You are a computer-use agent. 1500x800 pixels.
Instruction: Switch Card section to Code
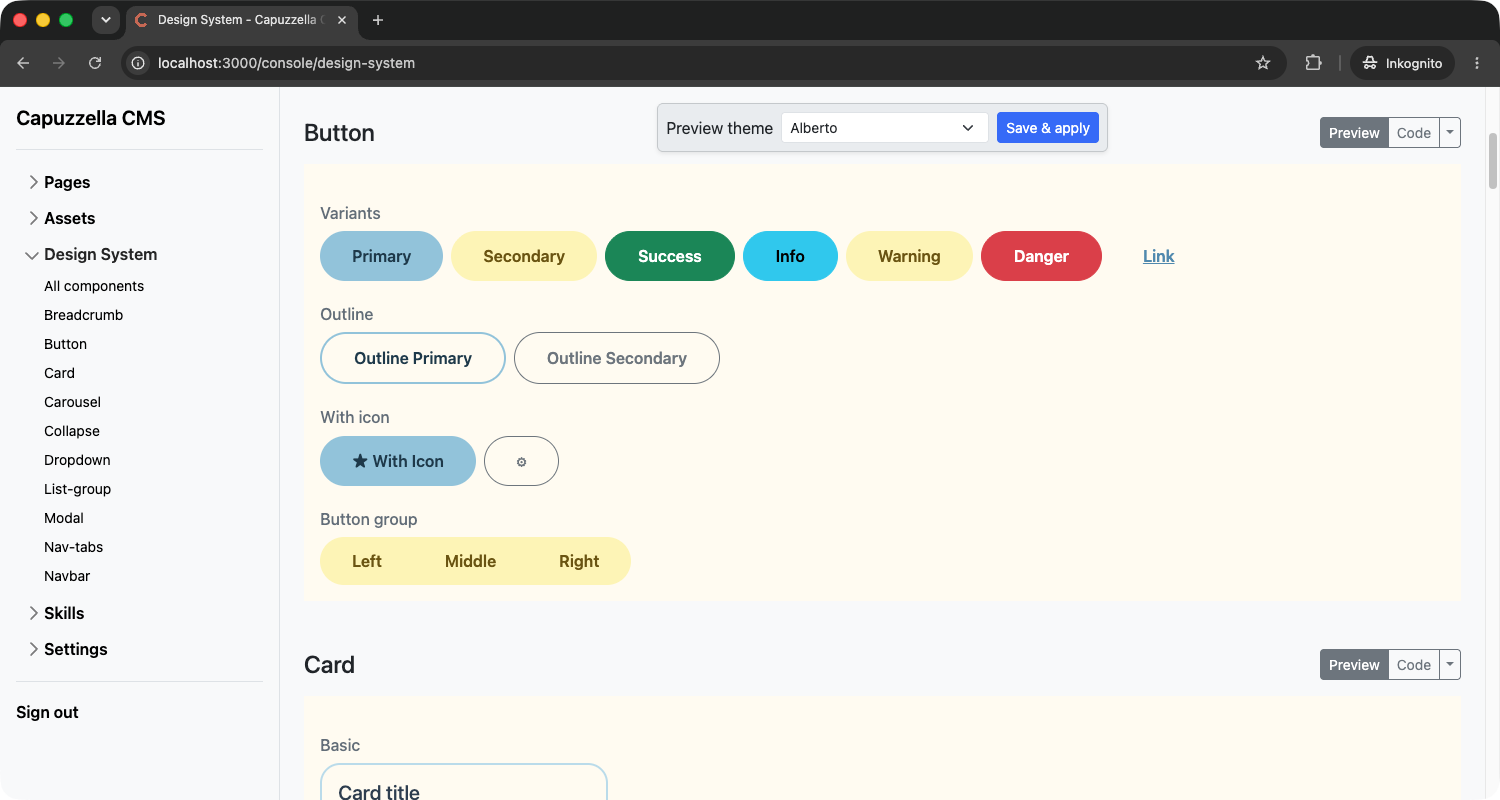(1414, 665)
